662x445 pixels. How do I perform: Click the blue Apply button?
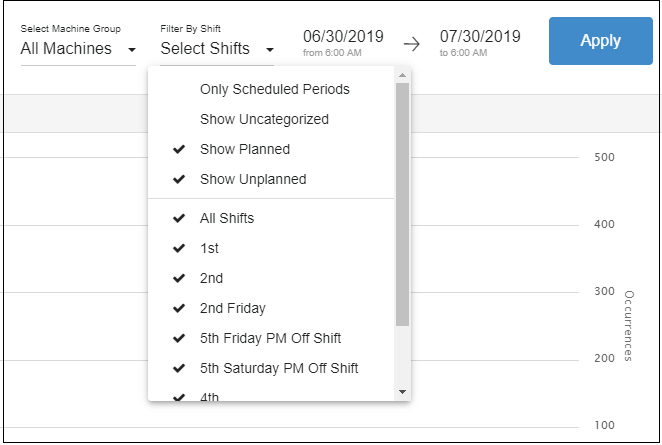tap(600, 41)
